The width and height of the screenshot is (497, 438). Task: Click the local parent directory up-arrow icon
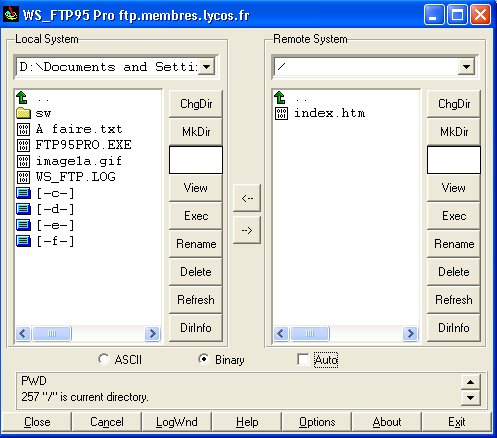(x=22, y=98)
